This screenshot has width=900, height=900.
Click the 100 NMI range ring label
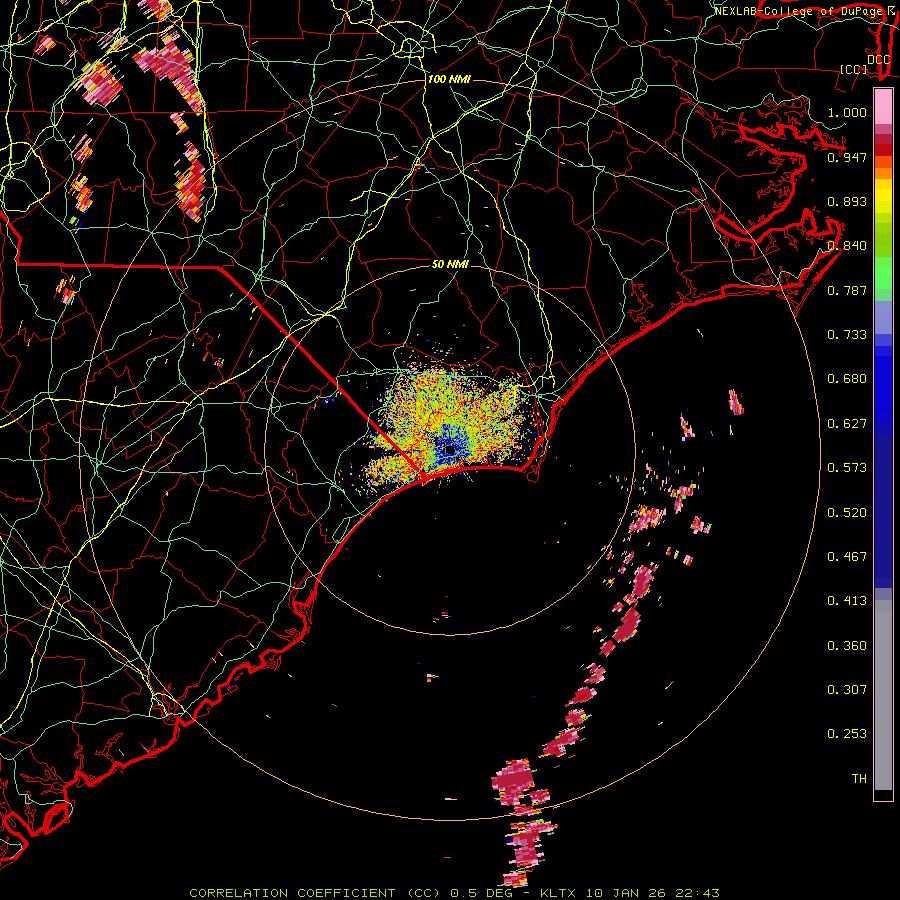coord(449,79)
